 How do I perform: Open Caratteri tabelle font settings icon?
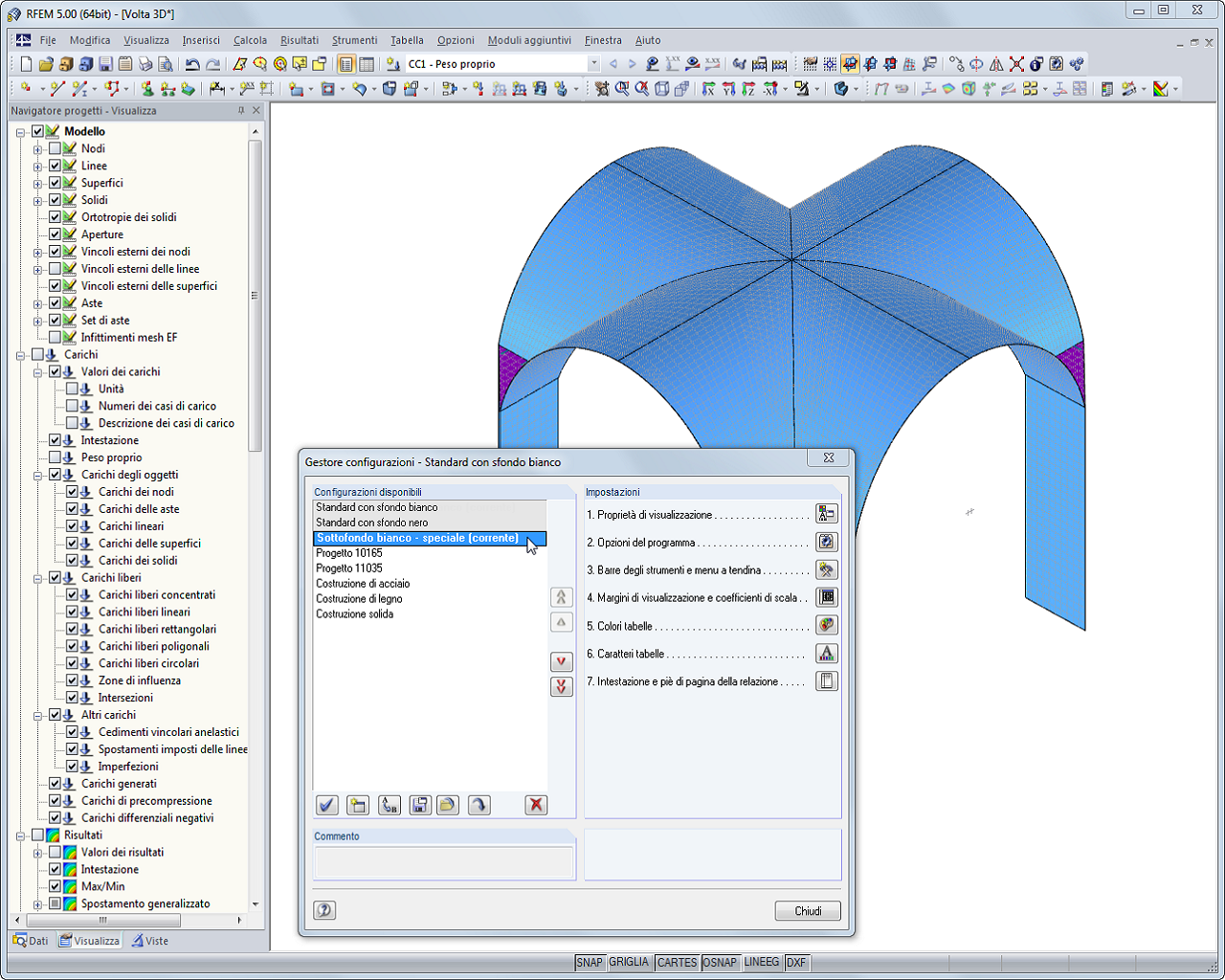[x=826, y=654]
